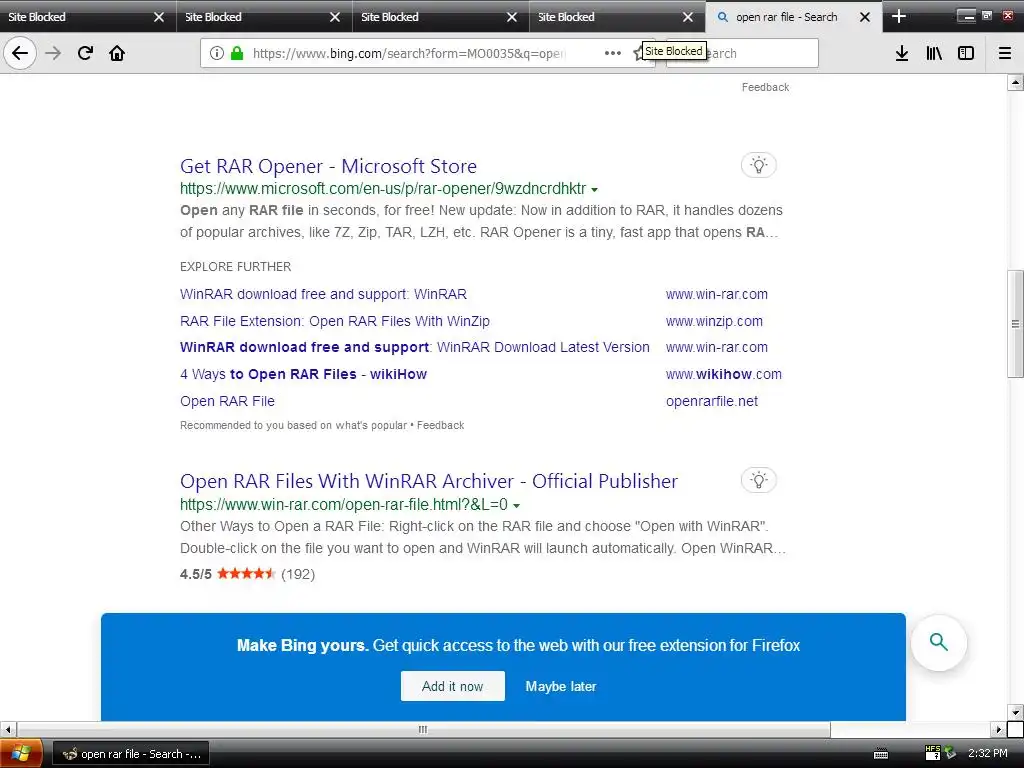
Task: Click the 2:32 PM taskbar clock
Action: [x=987, y=753]
